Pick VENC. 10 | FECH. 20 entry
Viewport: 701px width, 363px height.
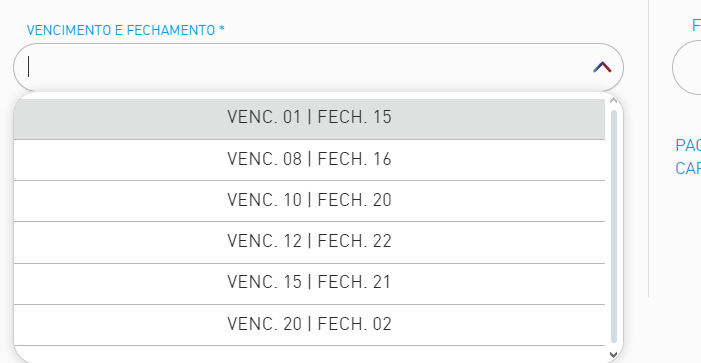pos(309,201)
